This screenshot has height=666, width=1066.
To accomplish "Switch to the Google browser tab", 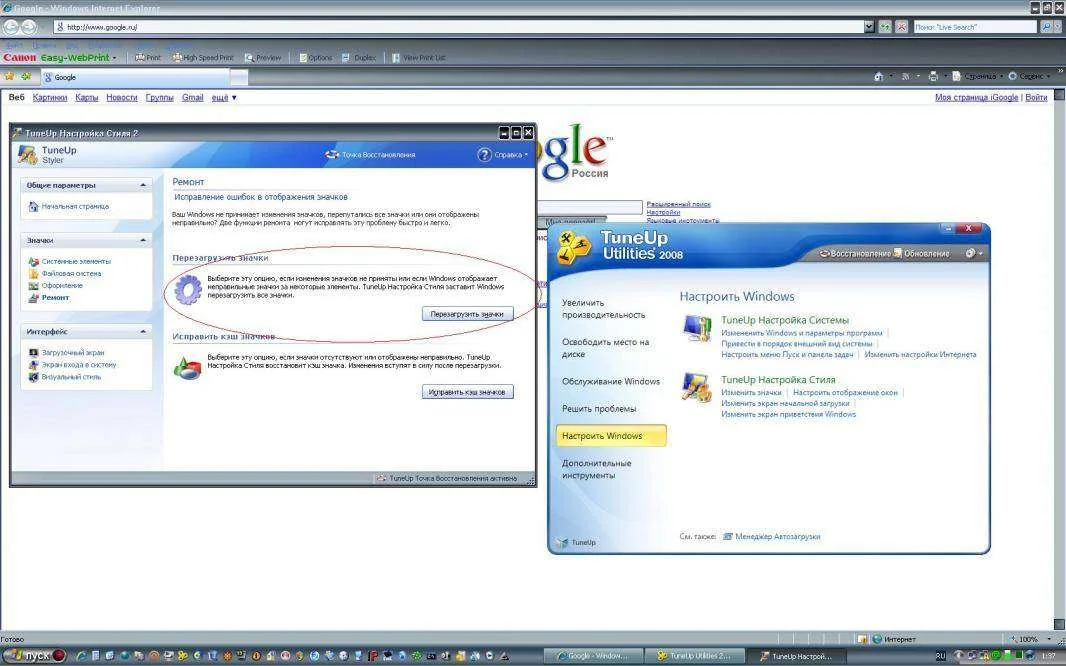I will click(136, 77).
